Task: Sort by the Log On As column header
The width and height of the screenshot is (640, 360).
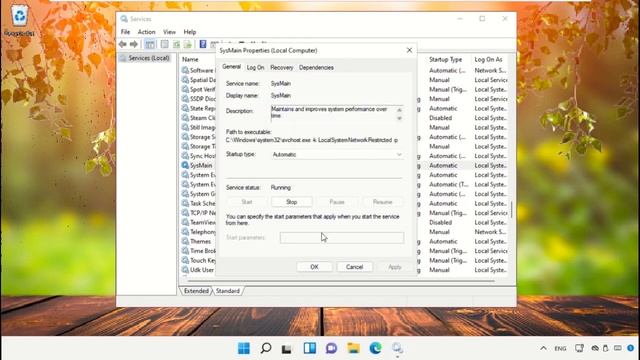Action: tap(489, 60)
